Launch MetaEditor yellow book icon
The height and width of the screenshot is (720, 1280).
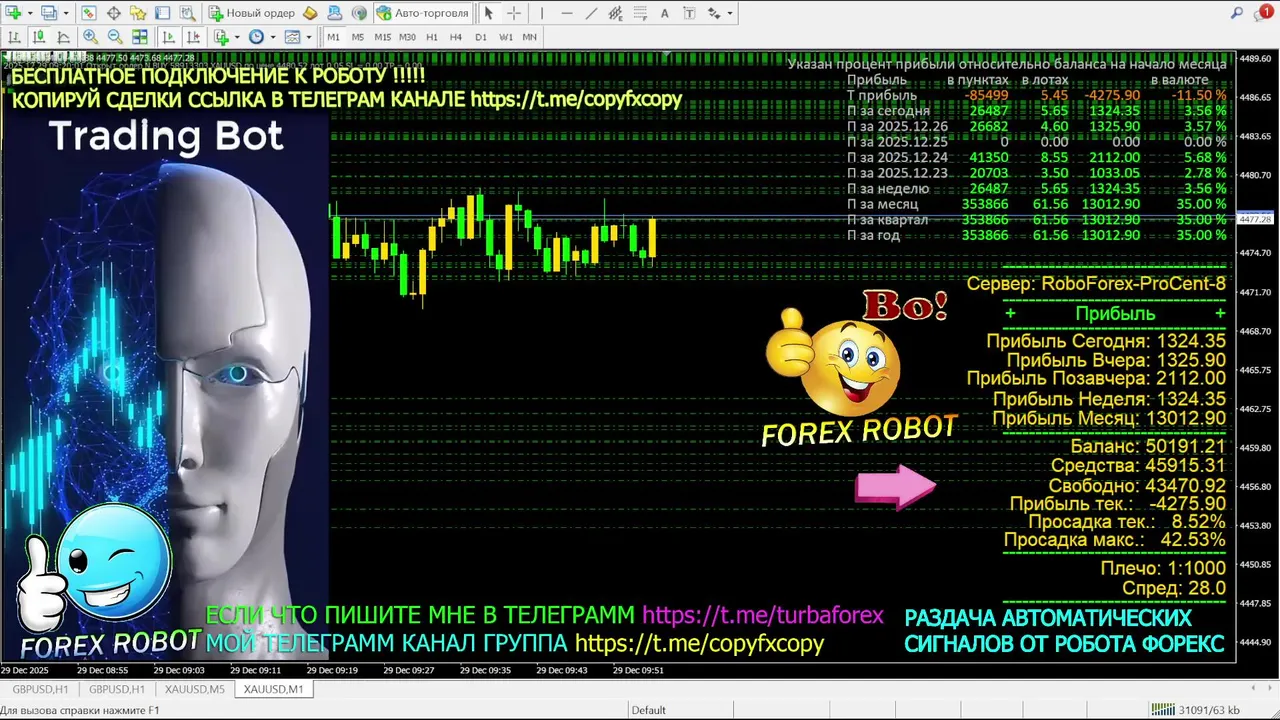tap(310, 13)
